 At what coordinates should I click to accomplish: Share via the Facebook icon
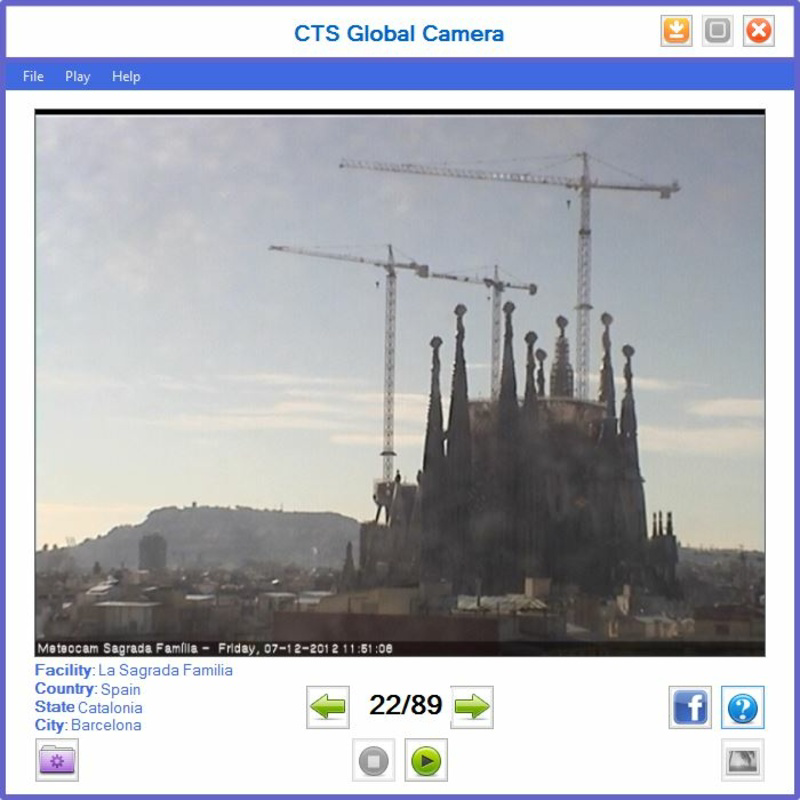click(690, 707)
